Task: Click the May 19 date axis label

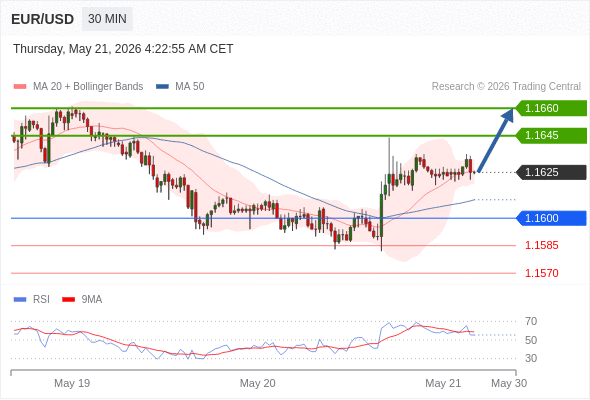Action: click(x=72, y=383)
